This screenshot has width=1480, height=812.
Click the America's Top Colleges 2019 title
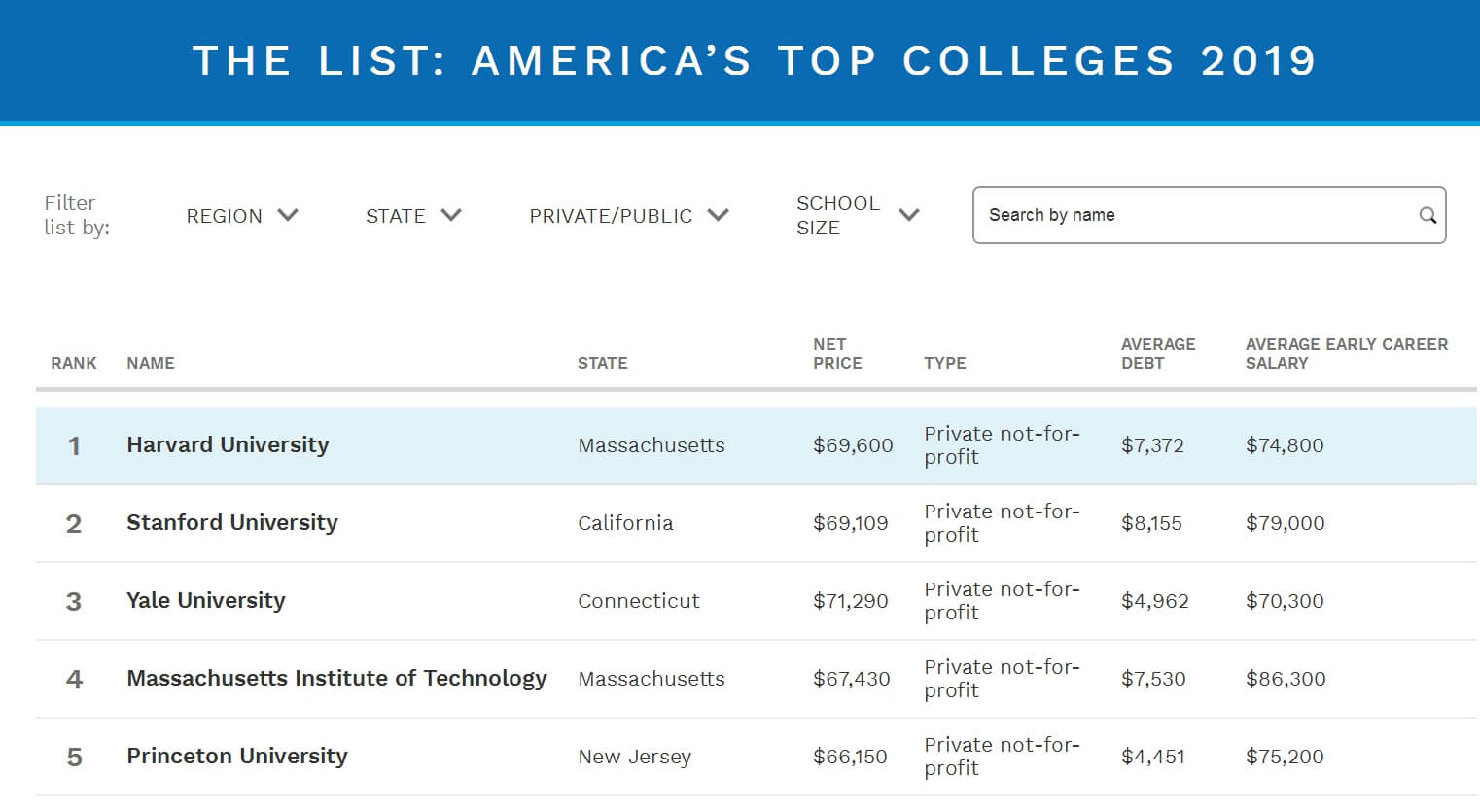point(754,60)
